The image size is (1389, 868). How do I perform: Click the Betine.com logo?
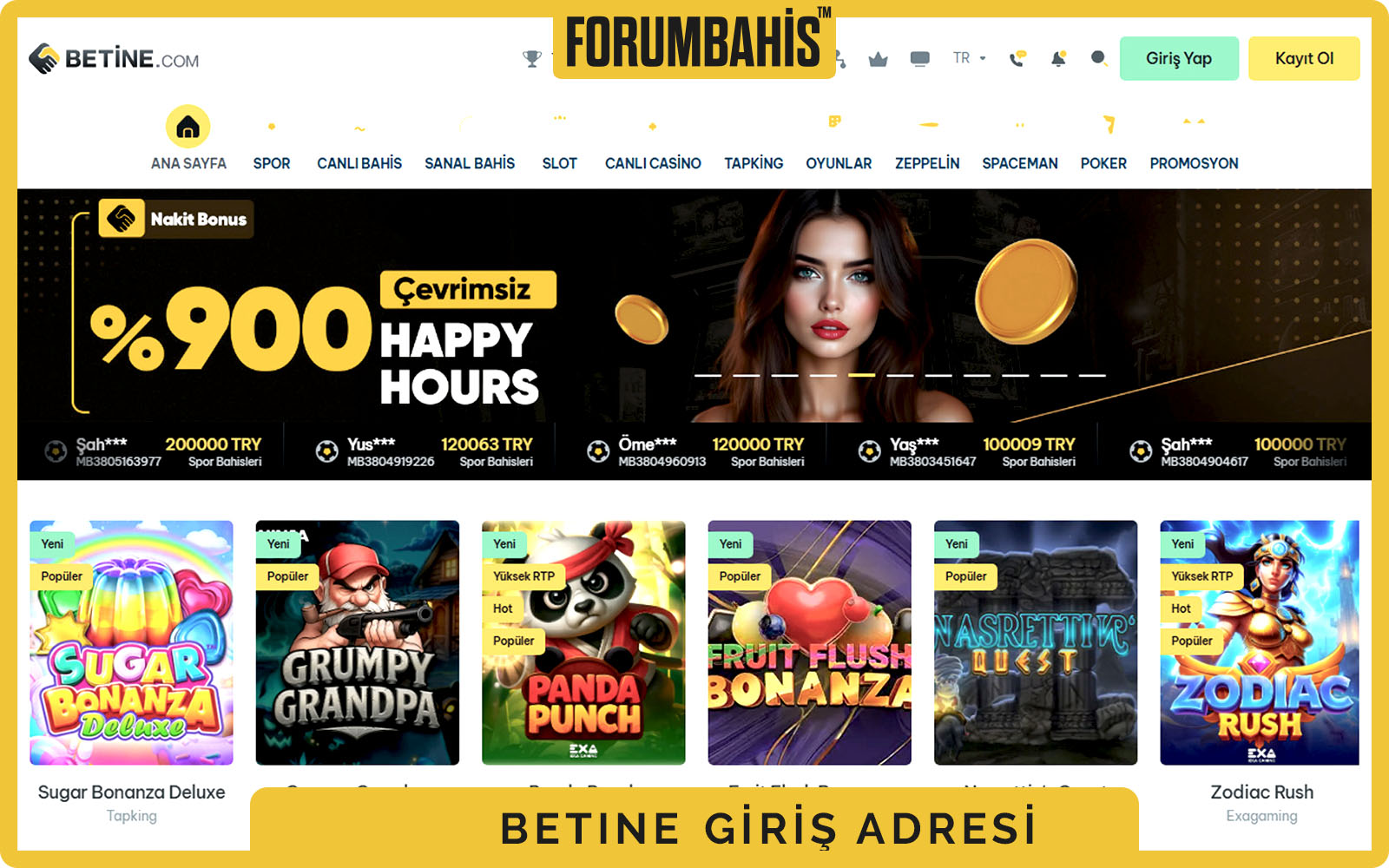(114, 59)
